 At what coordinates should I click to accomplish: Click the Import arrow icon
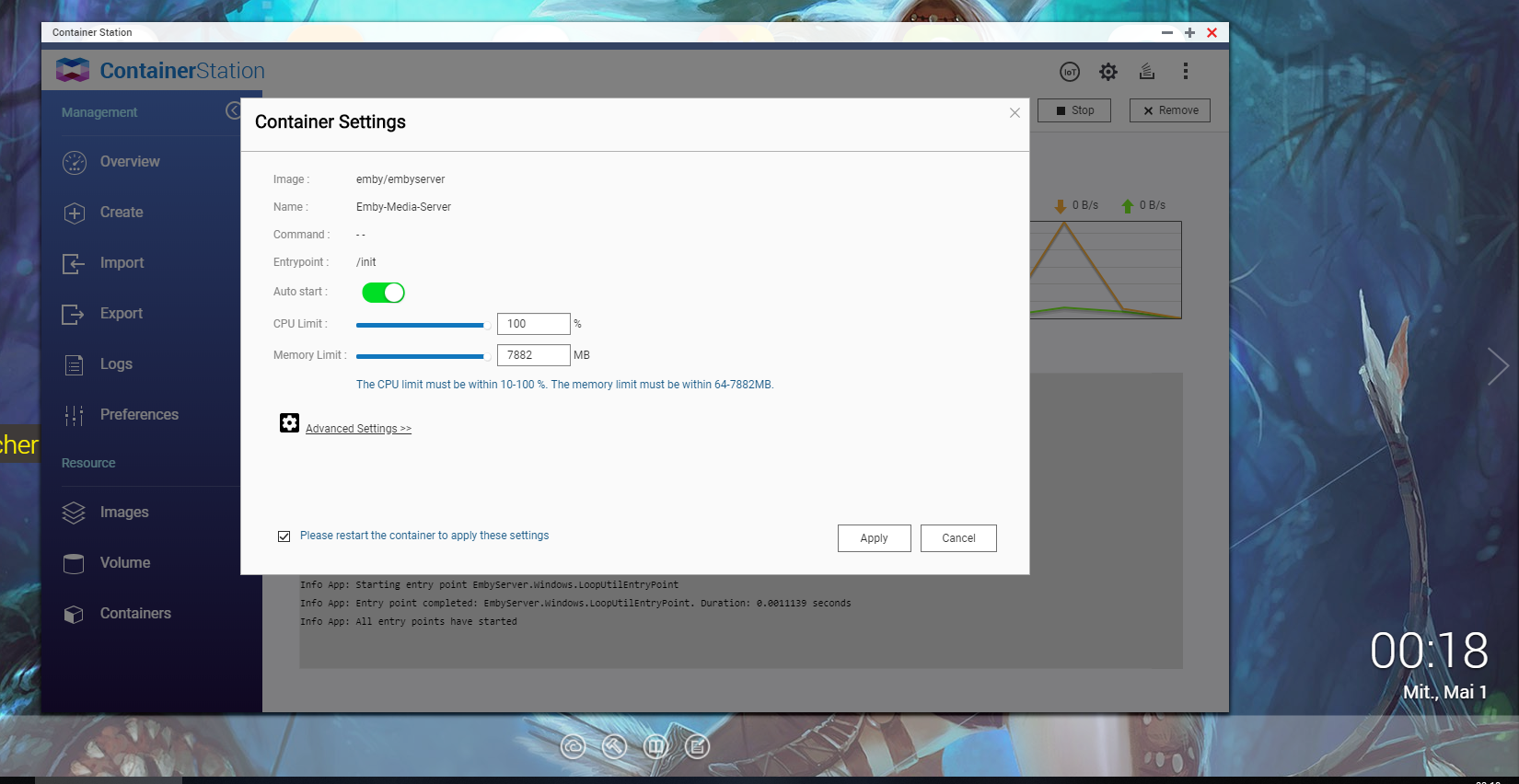point(74,264)
